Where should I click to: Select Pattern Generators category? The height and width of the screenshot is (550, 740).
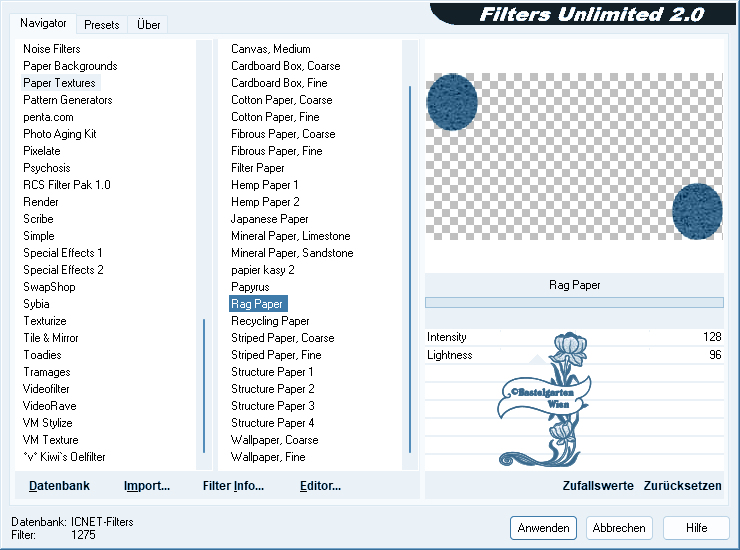(68, 100)
